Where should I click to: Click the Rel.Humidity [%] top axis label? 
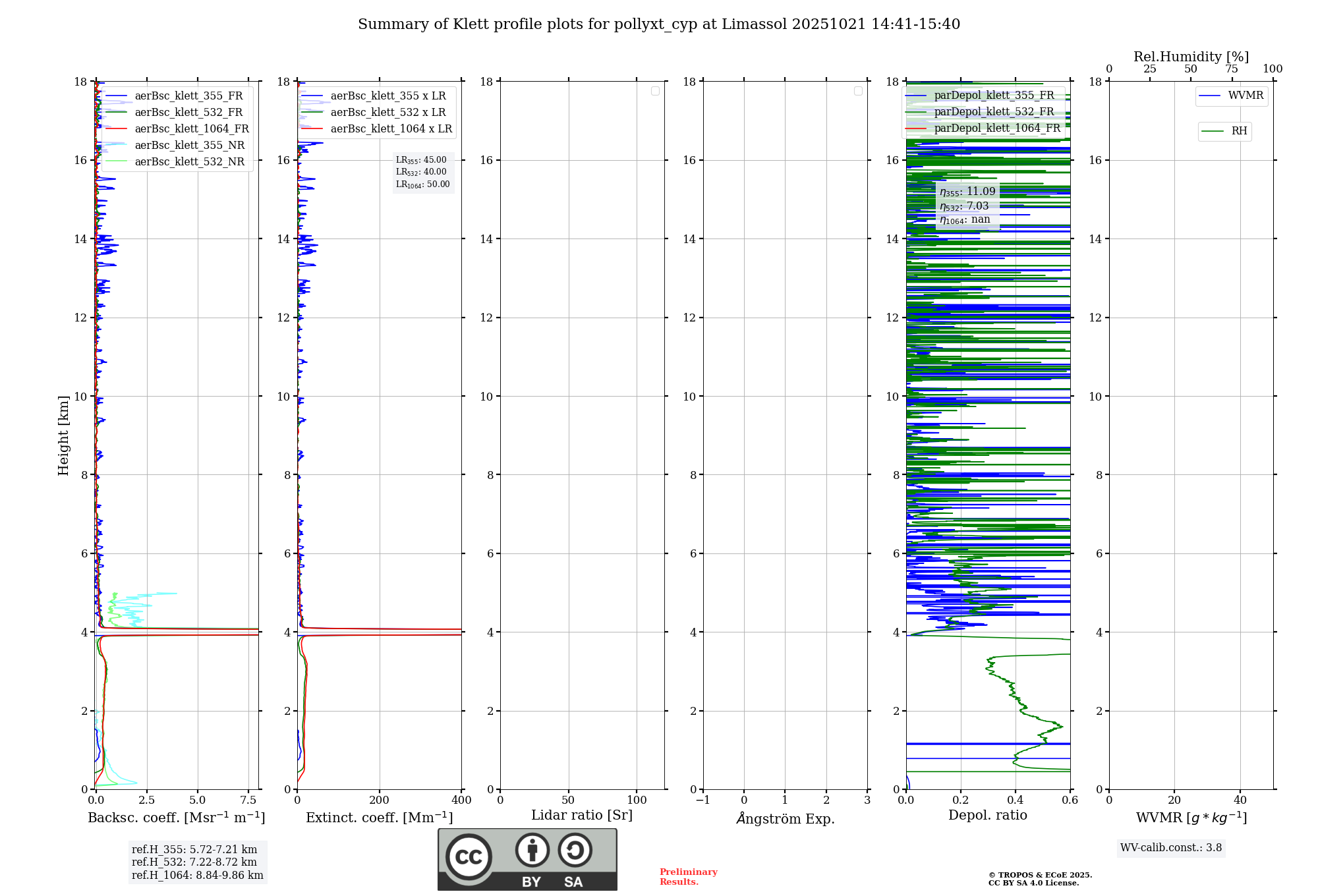click(1191, 57)
